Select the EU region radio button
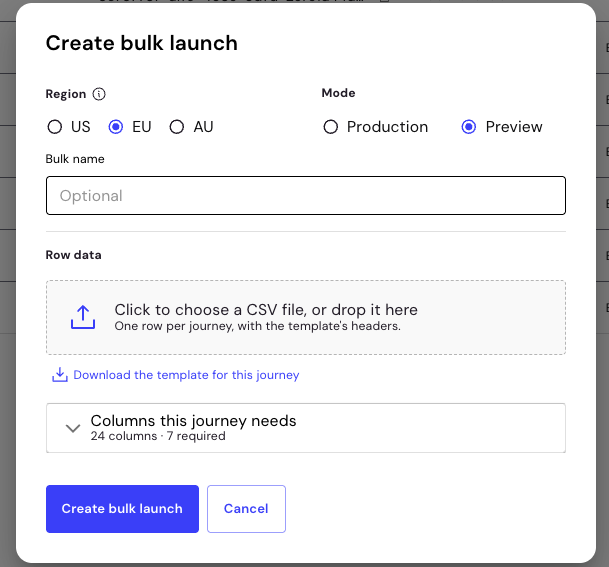 point(116,127)
